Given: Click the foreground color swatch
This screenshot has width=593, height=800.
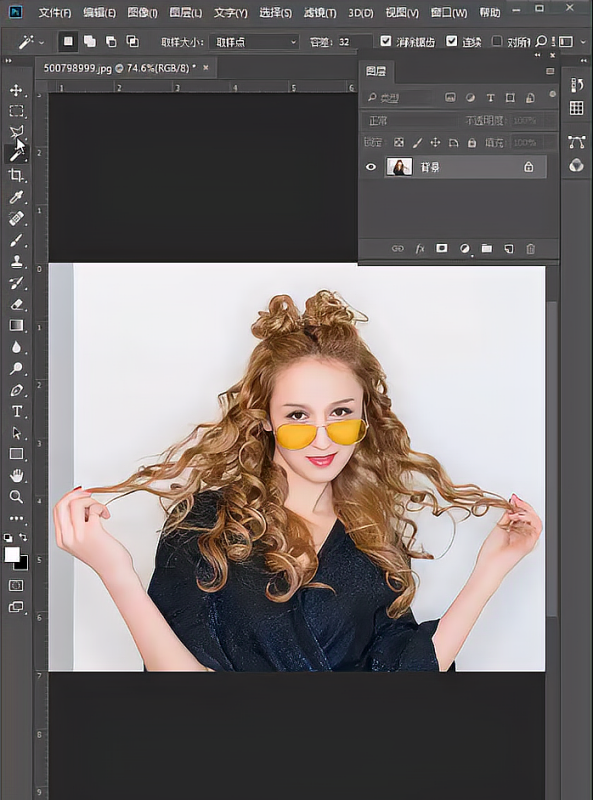Looking at the screenshot, I should point(12,554).
